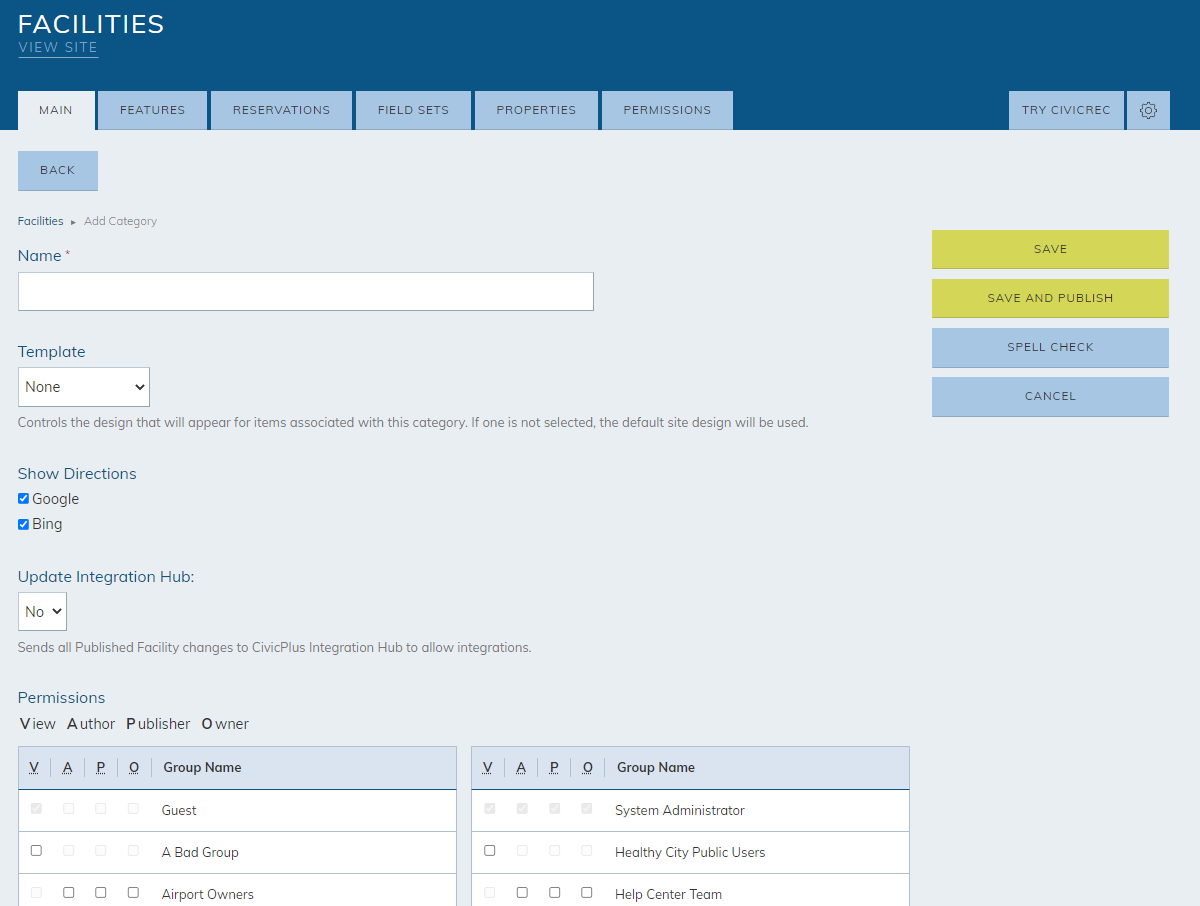Toggle the Bing directions checkbox
The height and width of the screenshot is (906, 1200).
point(23,524)
